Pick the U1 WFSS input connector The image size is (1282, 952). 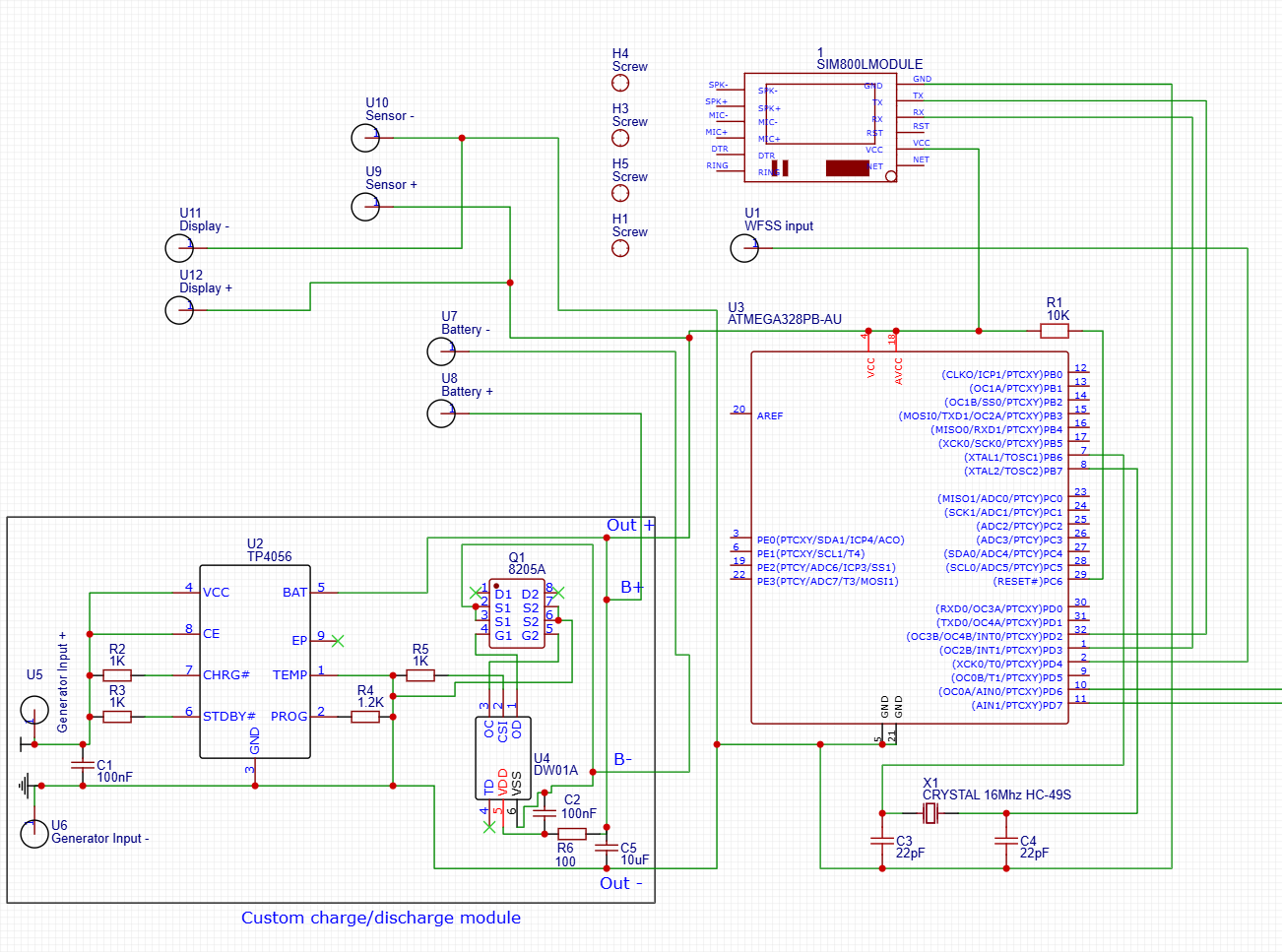click(x=744, y=248)
